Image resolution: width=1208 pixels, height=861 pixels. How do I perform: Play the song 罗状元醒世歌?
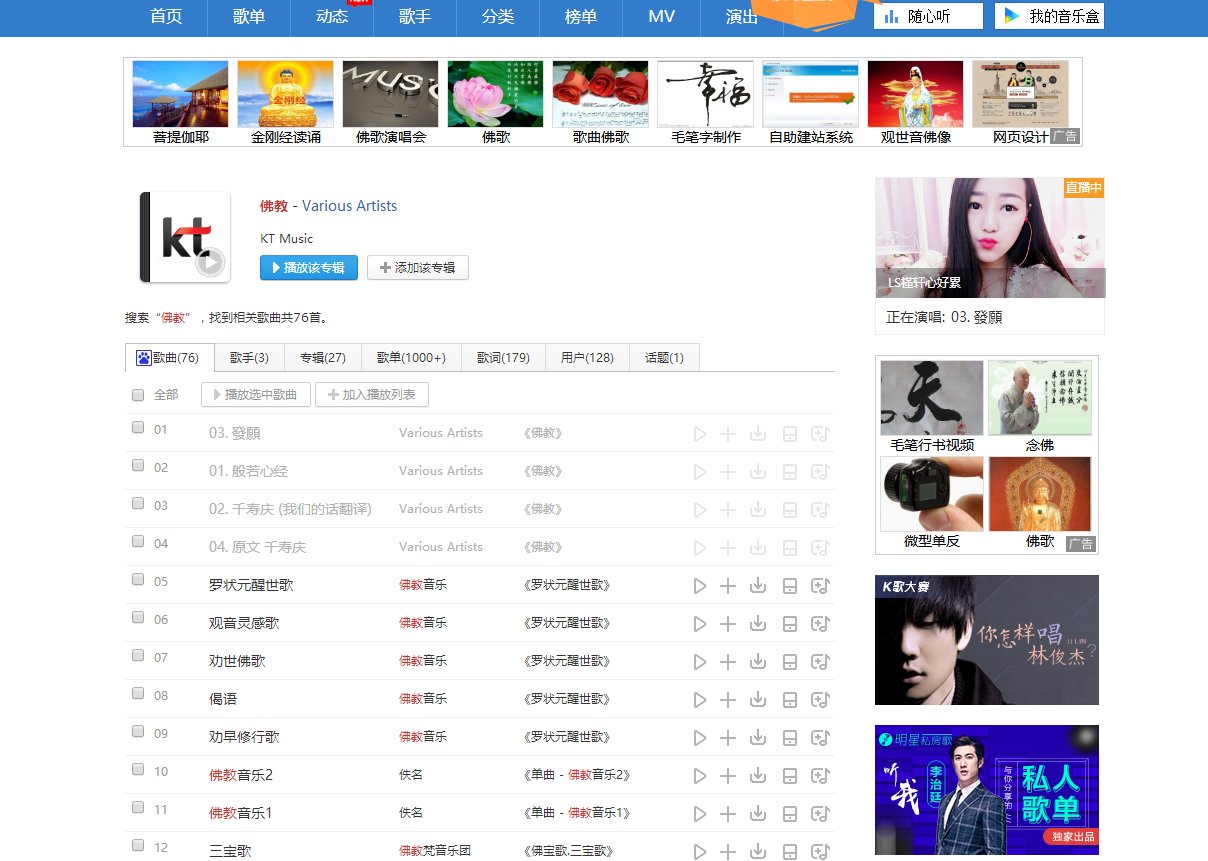tap(700, 586)
